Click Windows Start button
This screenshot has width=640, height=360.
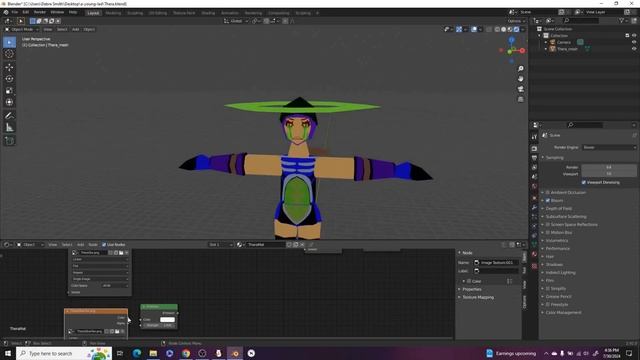pos(8,353)
